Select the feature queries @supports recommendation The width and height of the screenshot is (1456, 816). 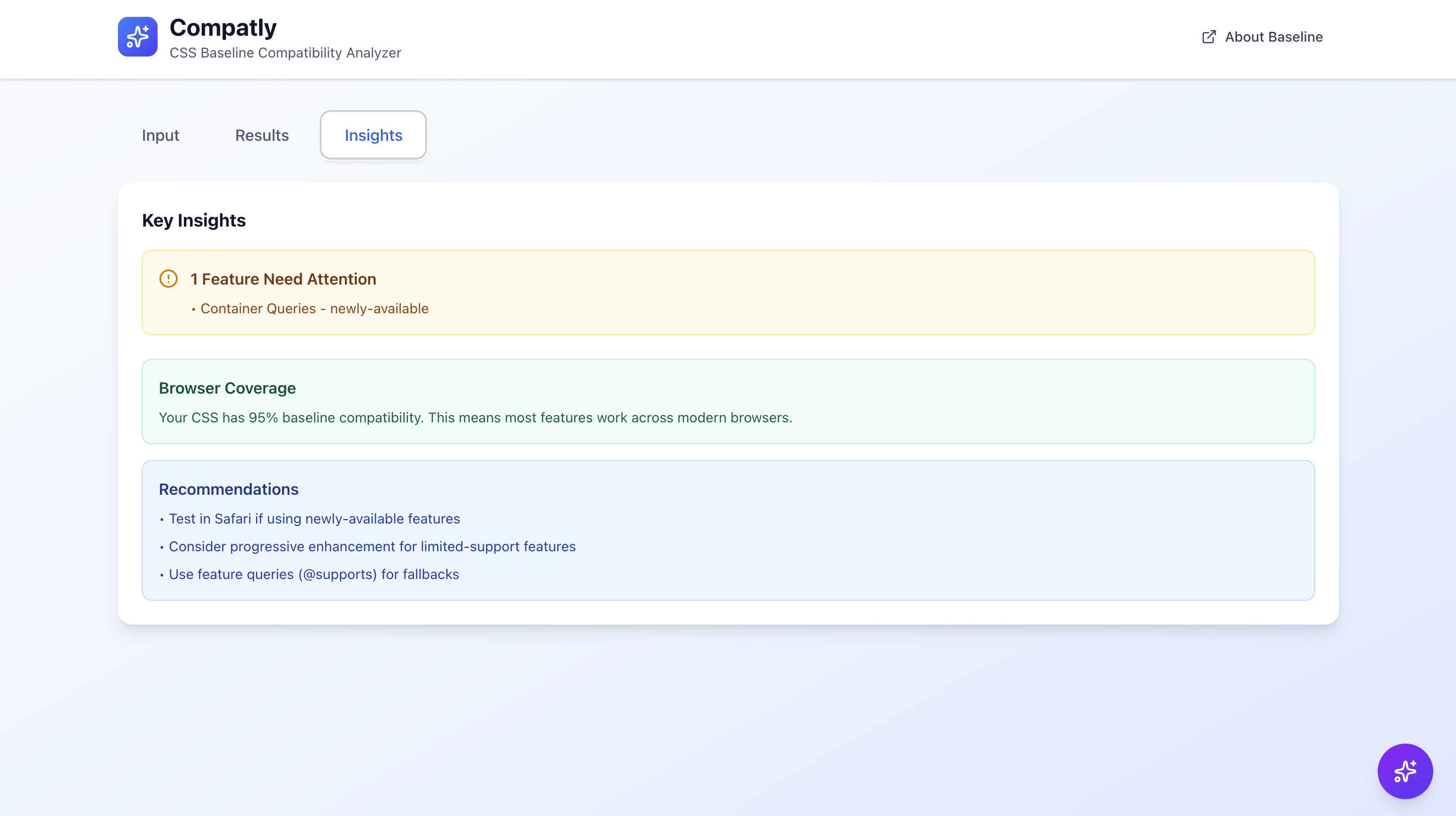pyautogui.click(x=314, y=574)
